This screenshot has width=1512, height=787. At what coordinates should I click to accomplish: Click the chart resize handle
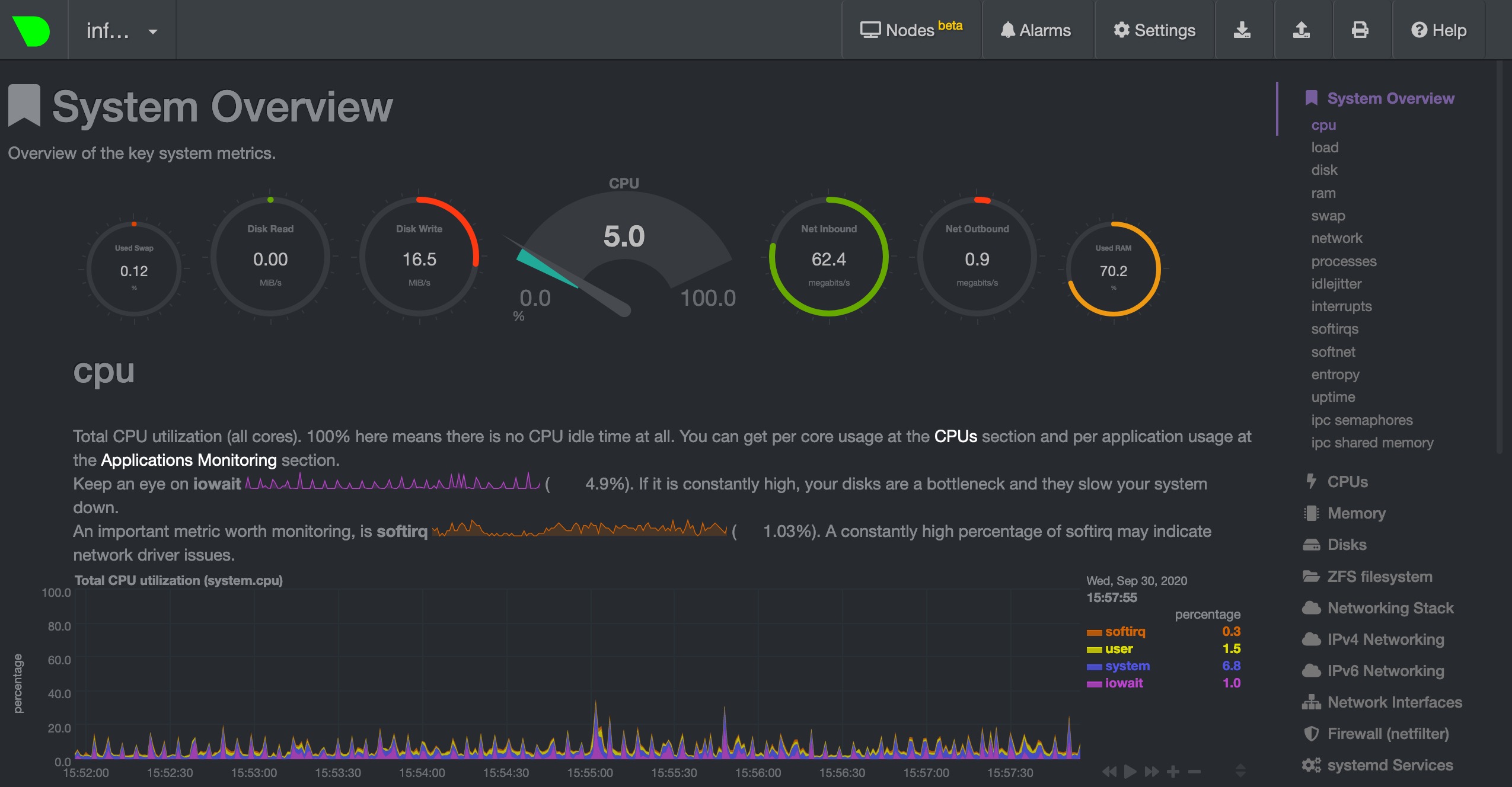point(1240,770)
